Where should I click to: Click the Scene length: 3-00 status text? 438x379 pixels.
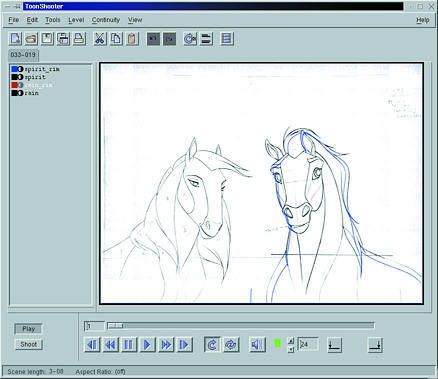point(35,371)
